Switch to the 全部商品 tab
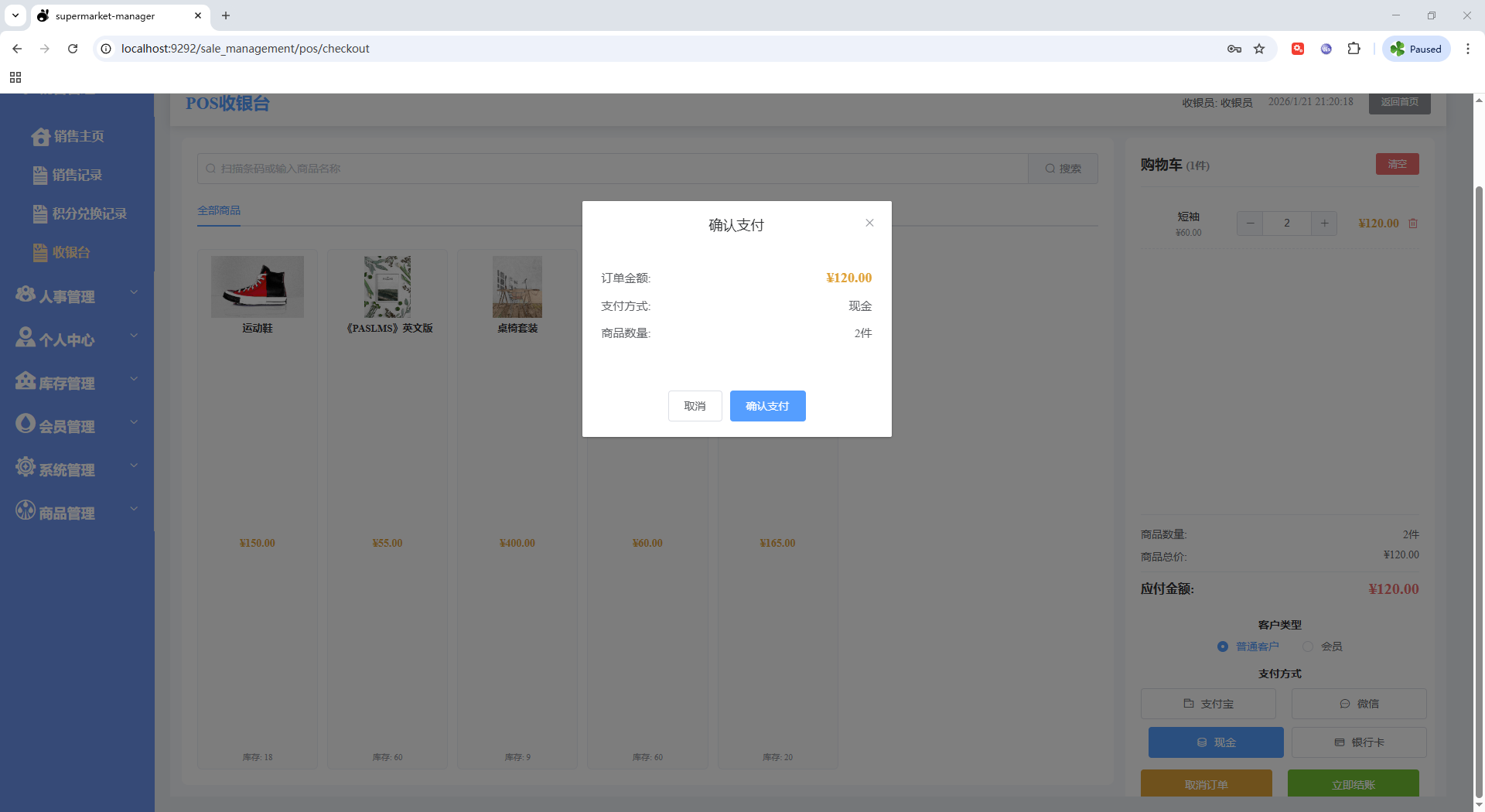 (219, 210)
